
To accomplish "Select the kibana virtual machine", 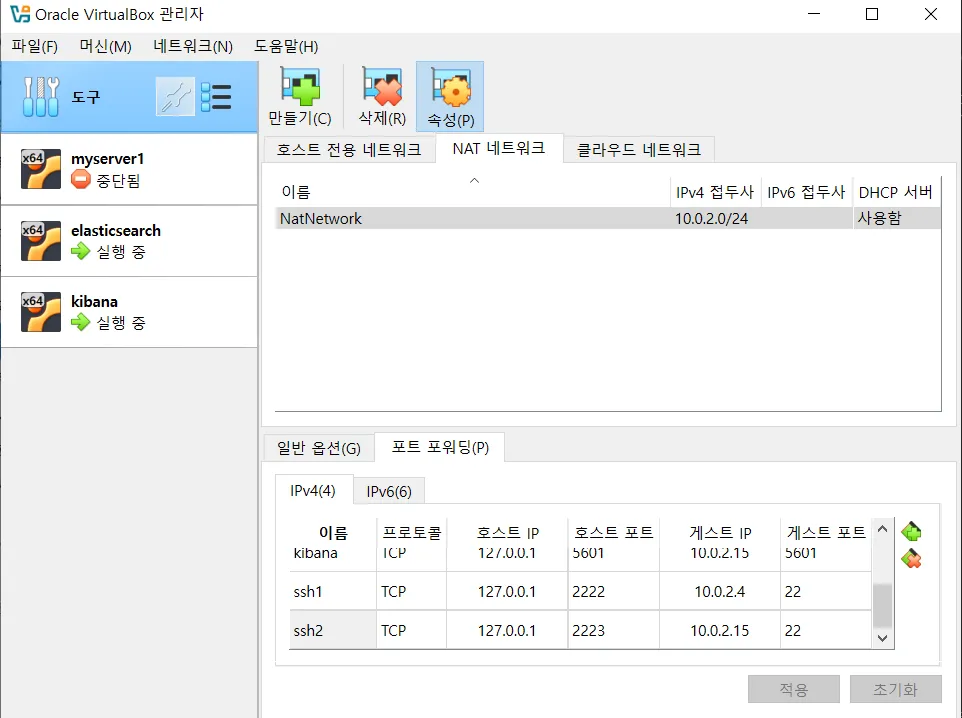I will [129, 312].
